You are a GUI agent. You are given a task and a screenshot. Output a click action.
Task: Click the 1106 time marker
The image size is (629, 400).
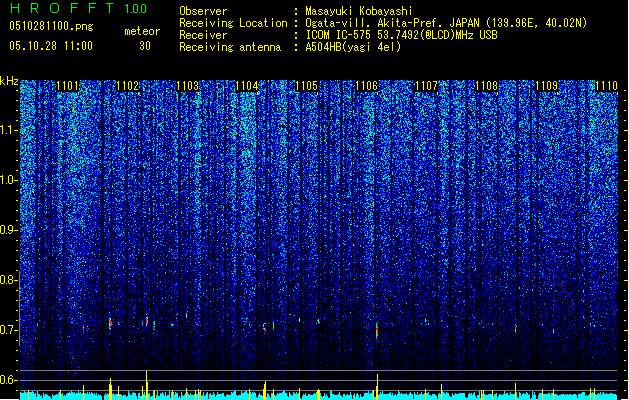click(367, 86)
